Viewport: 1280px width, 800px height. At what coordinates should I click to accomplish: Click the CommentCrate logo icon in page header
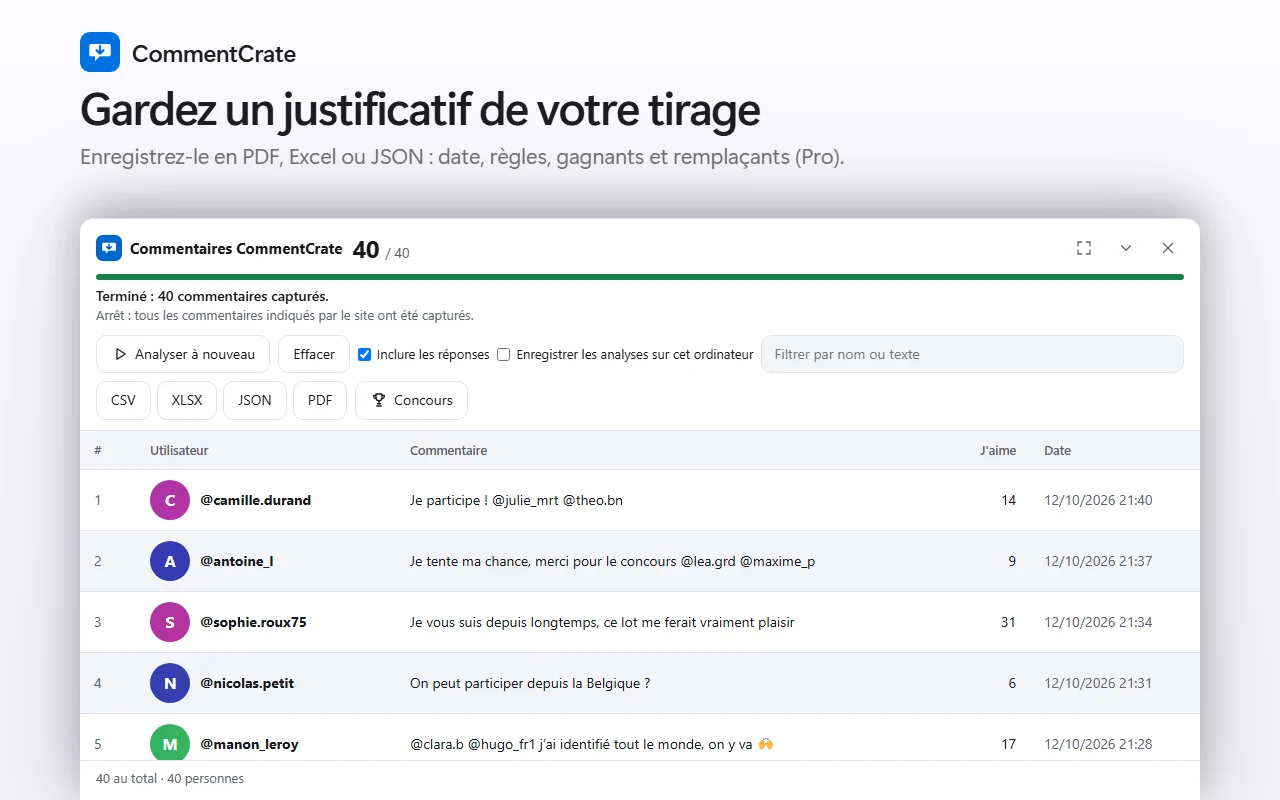[100, 52]
